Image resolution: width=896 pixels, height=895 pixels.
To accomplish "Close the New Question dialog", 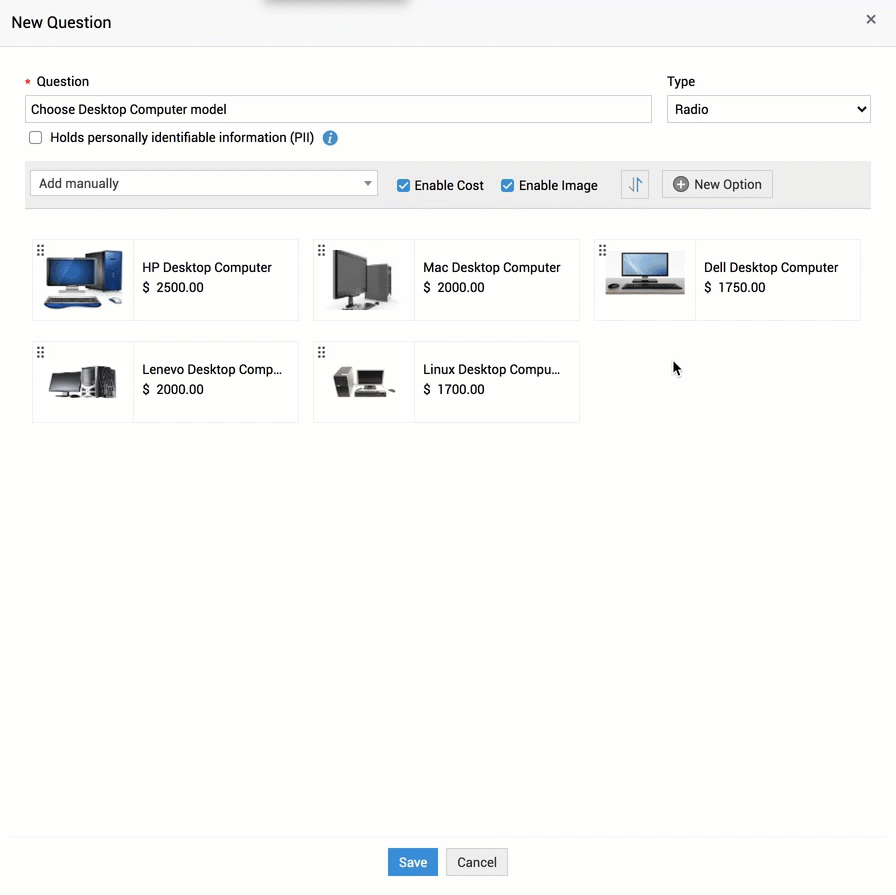I will click(x=870, y=19).
